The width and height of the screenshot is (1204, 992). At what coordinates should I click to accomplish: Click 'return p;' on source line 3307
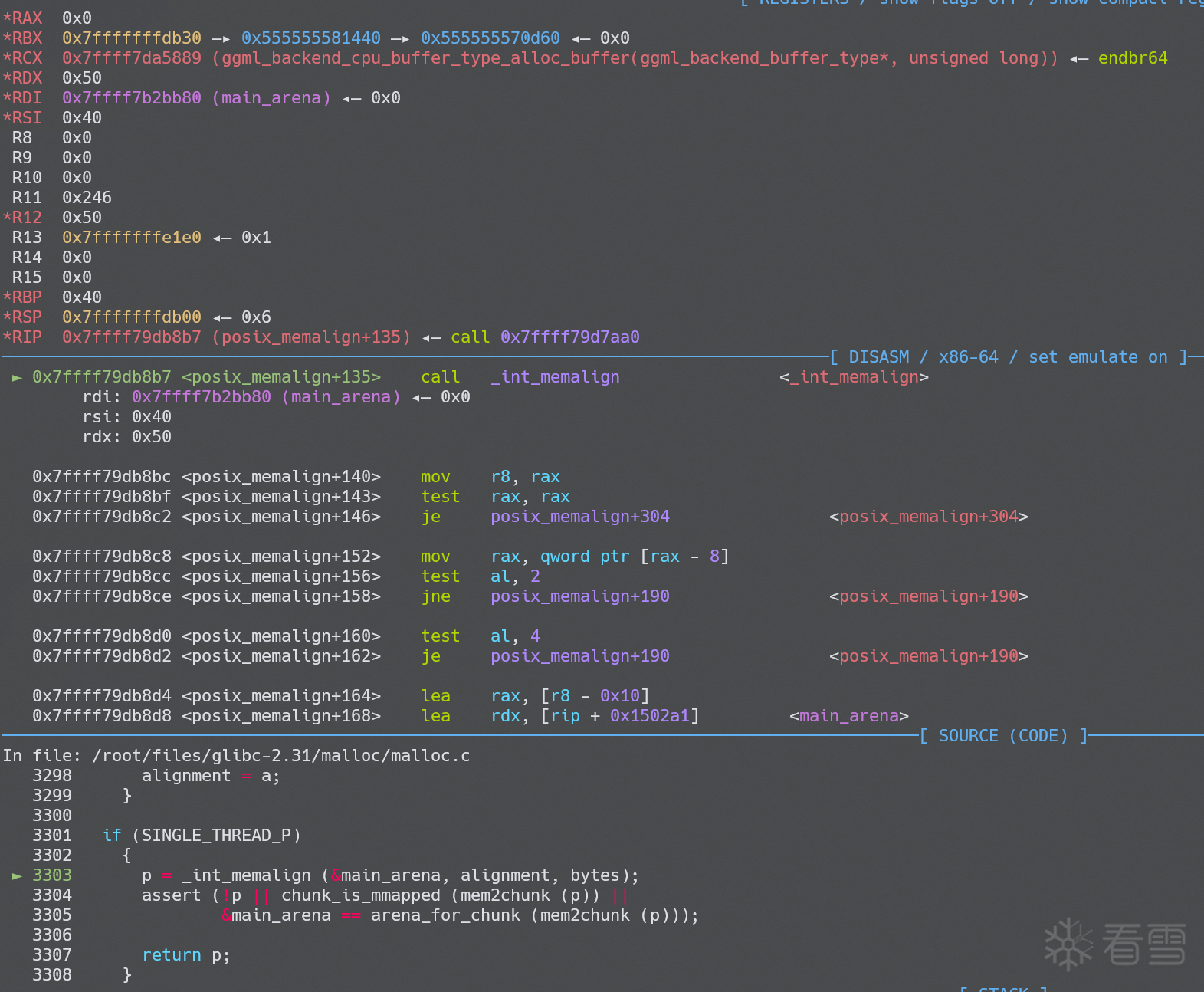(186, 954)
